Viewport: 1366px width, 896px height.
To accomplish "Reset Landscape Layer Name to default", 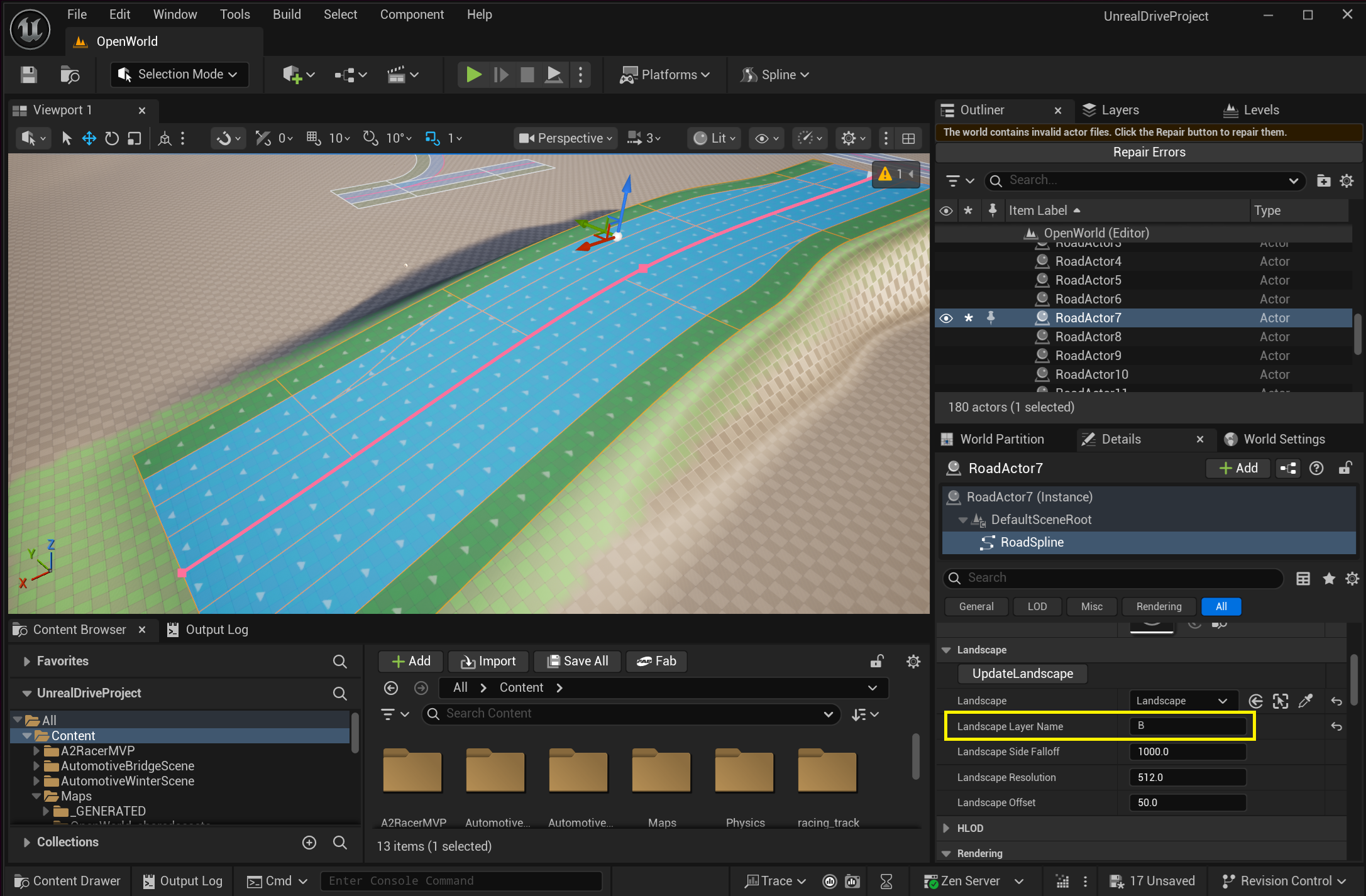I will pyautogui.click(x=1336, y=726).
